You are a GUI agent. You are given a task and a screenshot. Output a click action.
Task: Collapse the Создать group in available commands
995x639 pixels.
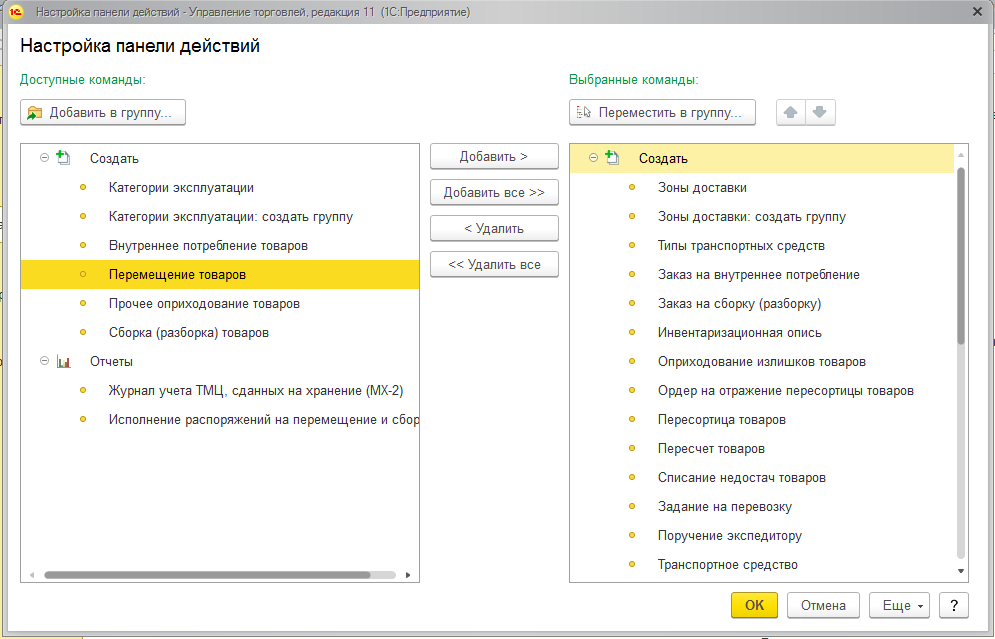coord(44,158)
